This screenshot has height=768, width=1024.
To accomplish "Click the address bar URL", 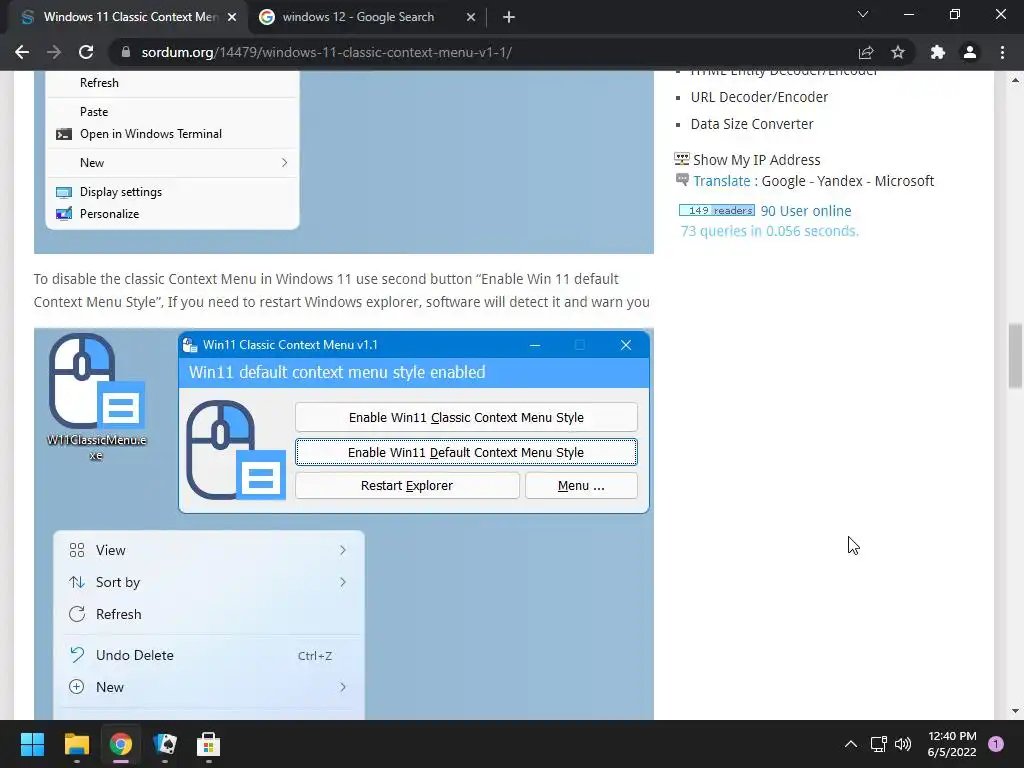I will click(327, 52).
